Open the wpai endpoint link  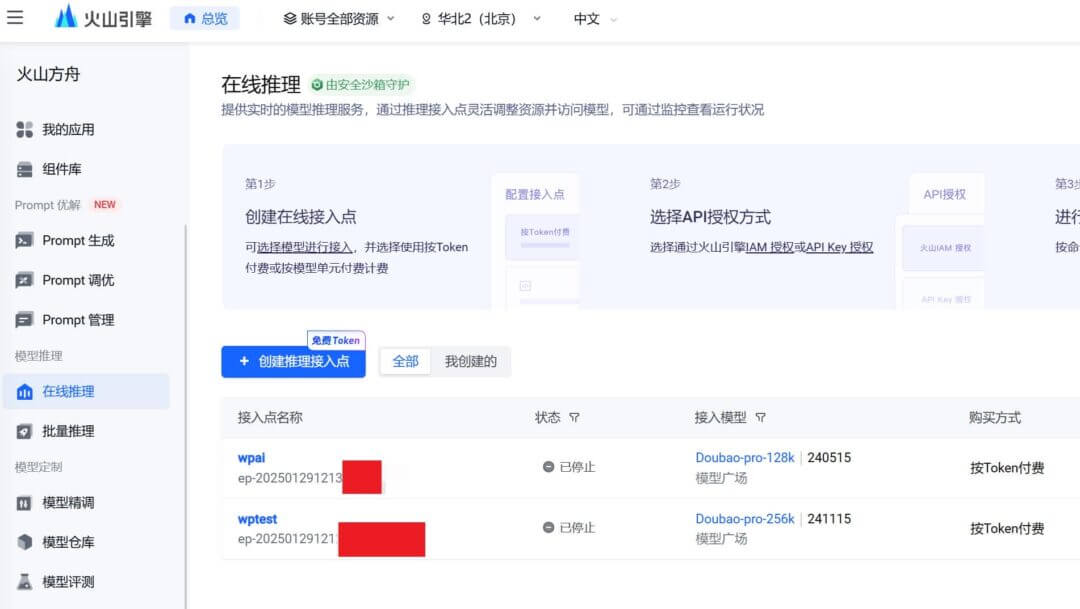(251, 457)
